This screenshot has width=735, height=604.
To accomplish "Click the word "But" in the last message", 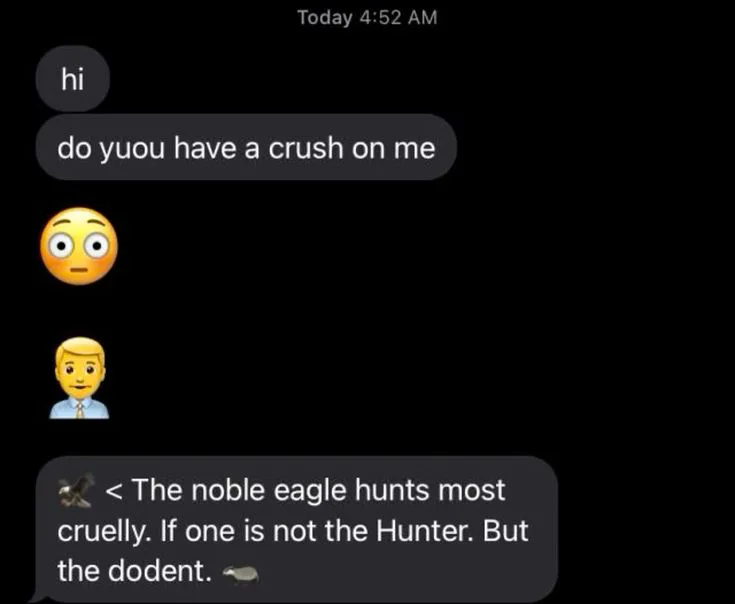I will [506, 530].
